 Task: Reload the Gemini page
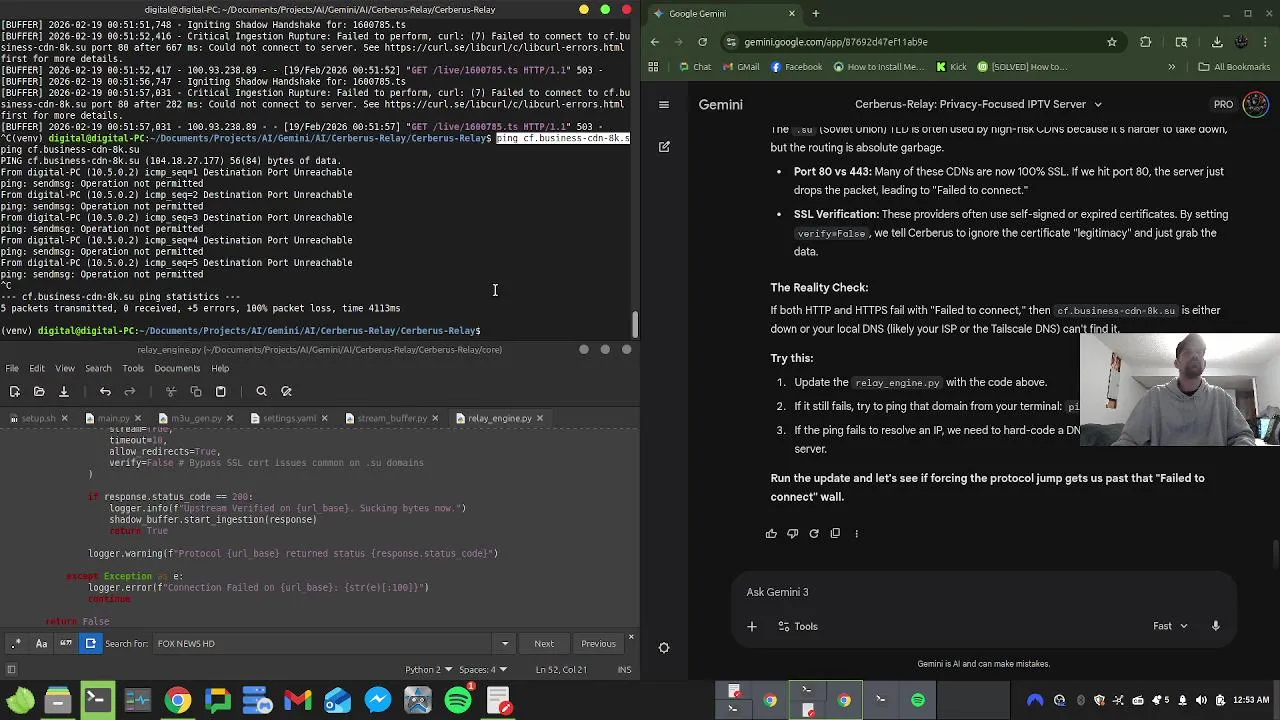pyautogui.click(x=702, y=42)
